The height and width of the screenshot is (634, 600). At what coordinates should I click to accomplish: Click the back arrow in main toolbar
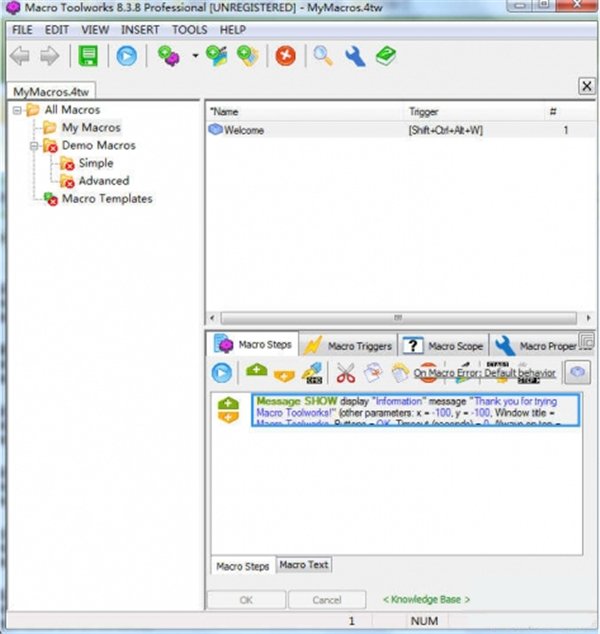click(21, 57)
